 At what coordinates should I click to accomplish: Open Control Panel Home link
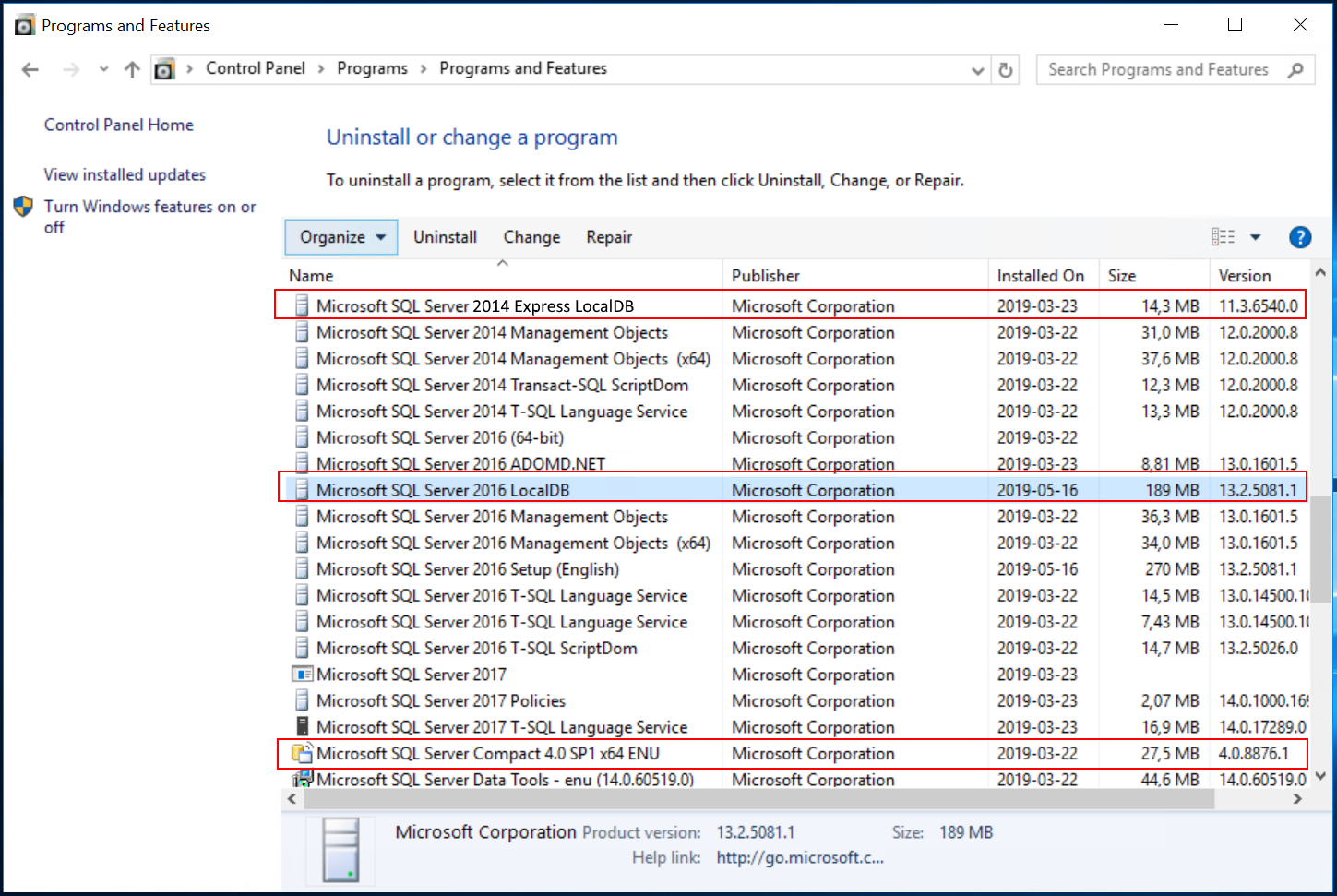click(119, 125)
